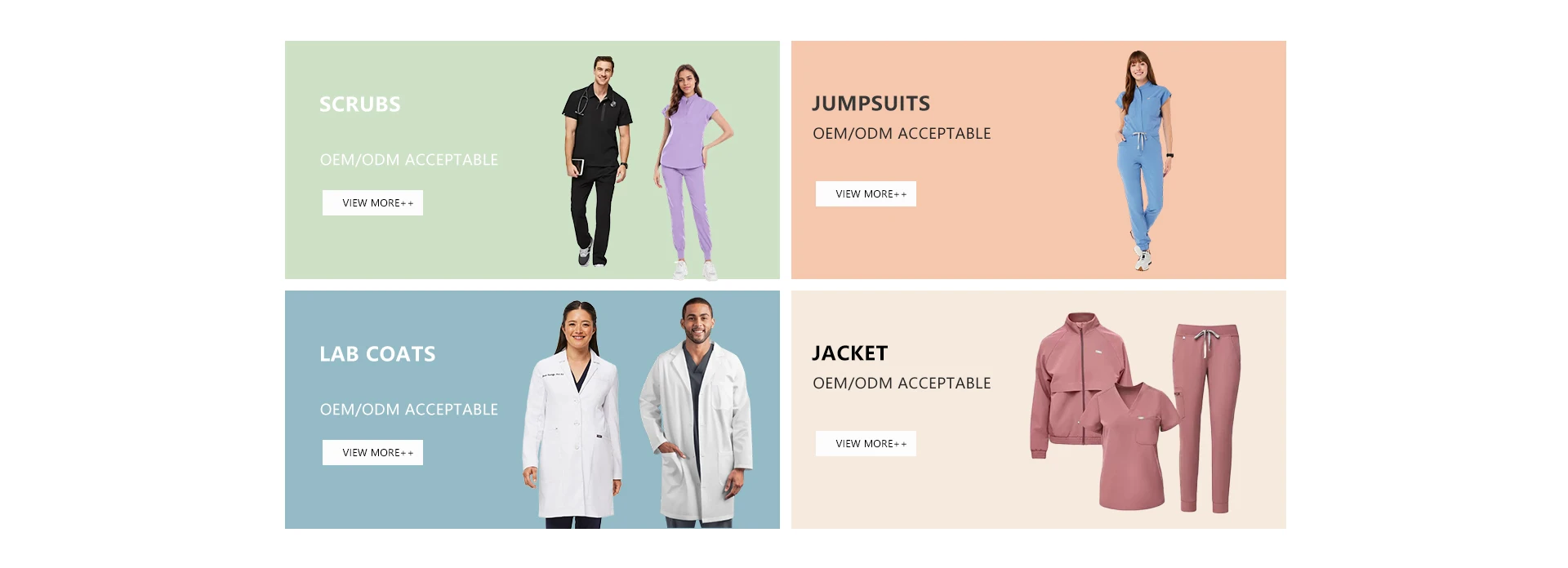Click OEM/ODM ACCEPTABLE text in Lab Coats banner
Viewport: 1568px width, 568px height.
[409, 410]
